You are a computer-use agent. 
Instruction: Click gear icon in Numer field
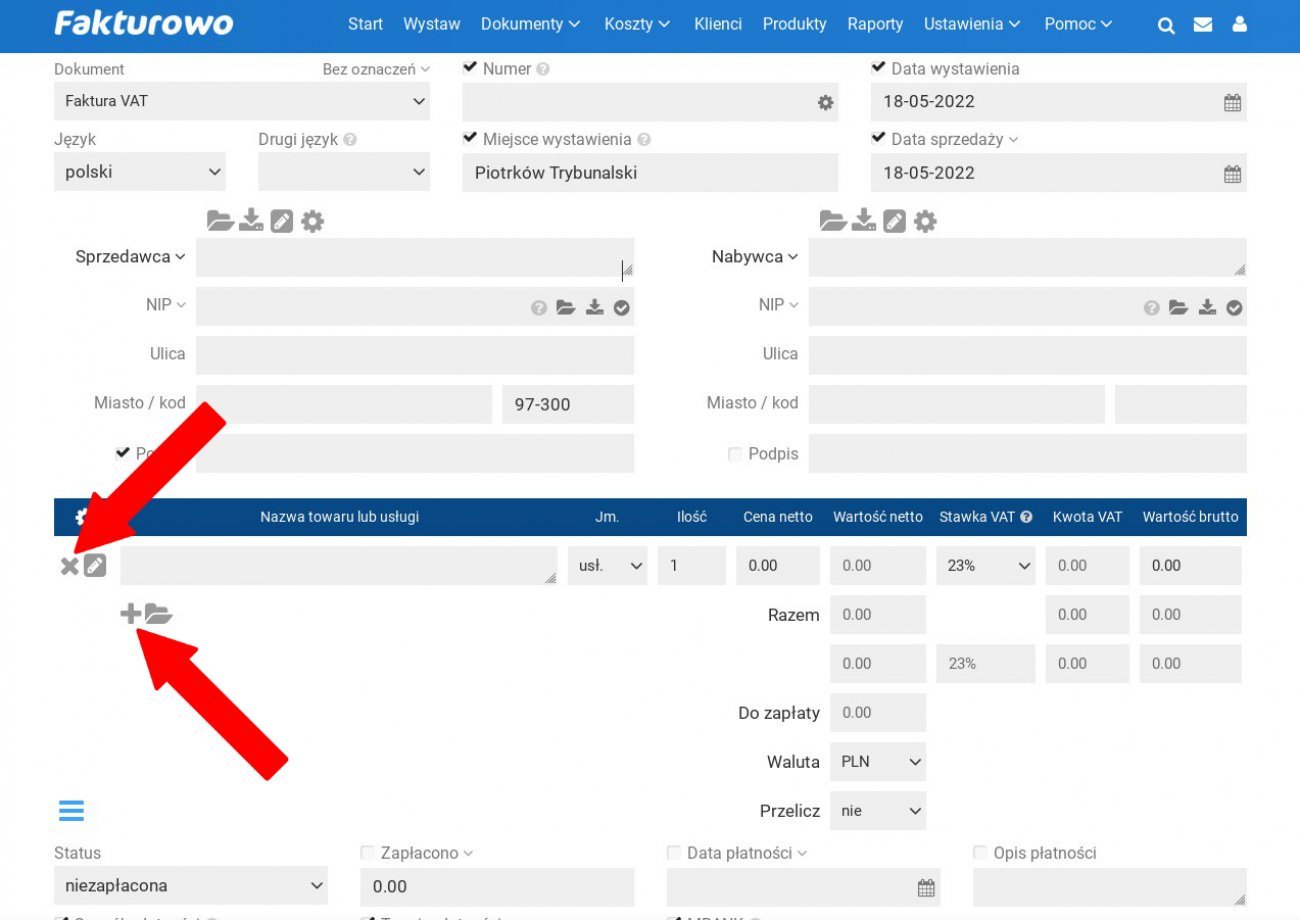(x=825, y=102)
